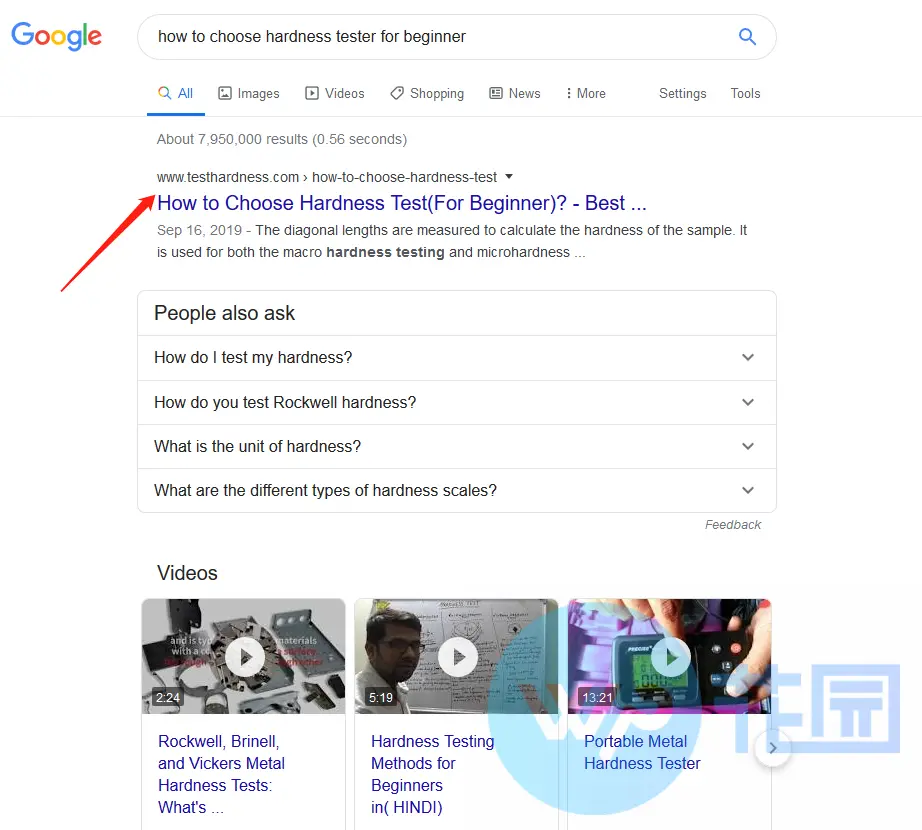Image resolution: width=922 pixels, height=830 pixels.
Task: Expand 'What is the unit of hardness?'
Action: [457, 446]
